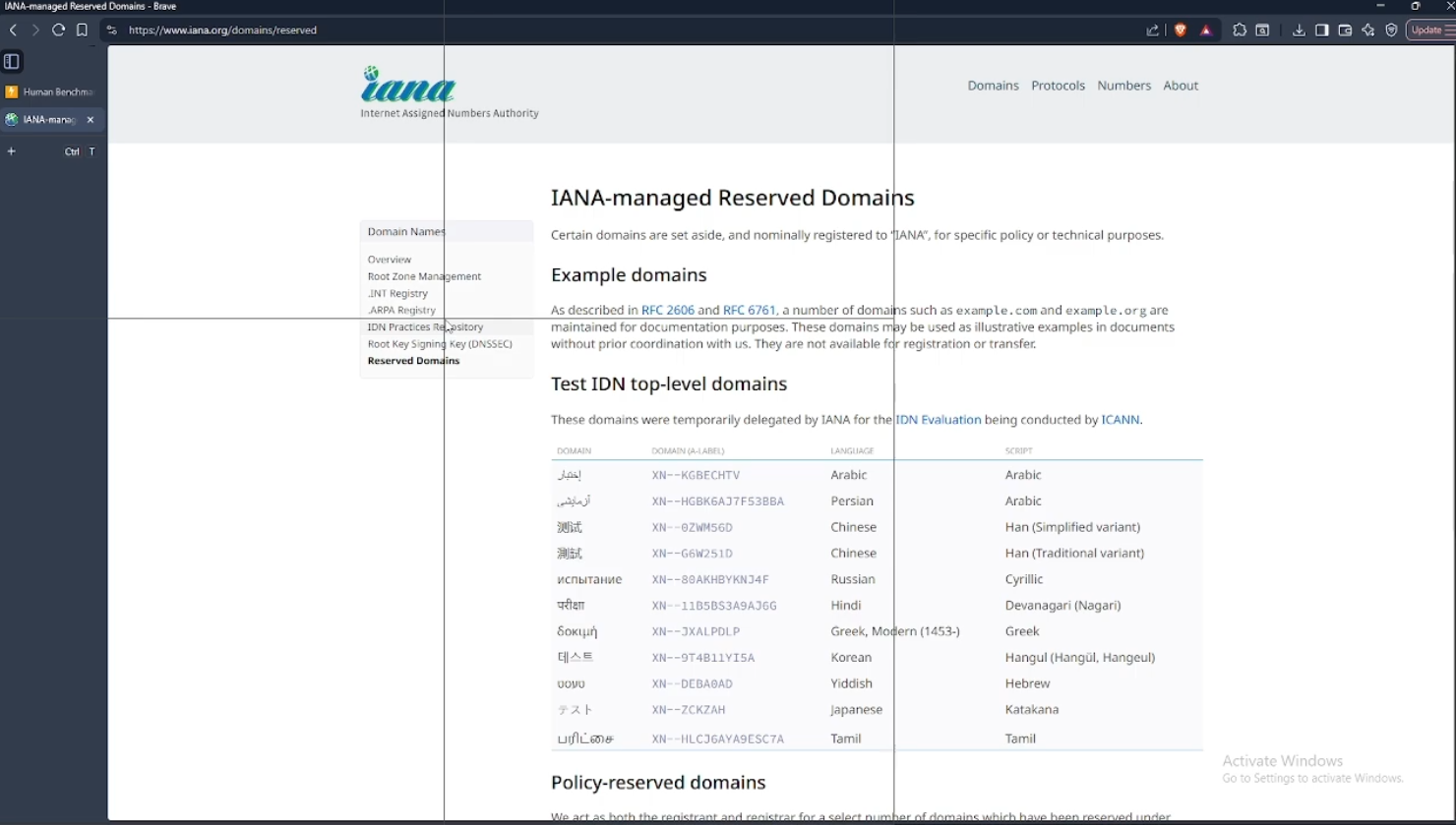Viewport: 1456px width, 825px height.
Task: Click the Update menu button
Action: 1430,30
